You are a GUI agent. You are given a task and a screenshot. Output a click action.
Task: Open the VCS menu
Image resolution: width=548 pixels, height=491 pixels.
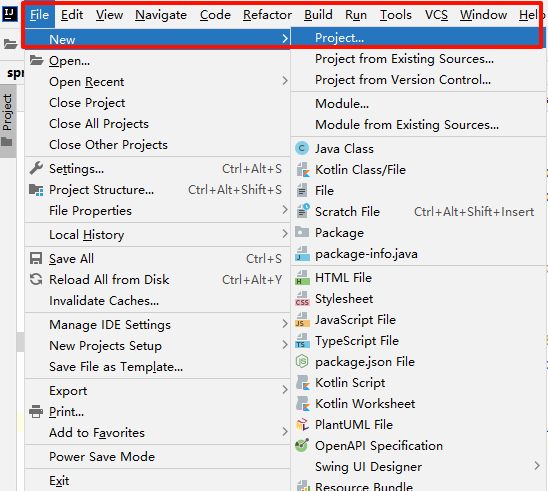[436, 15]
